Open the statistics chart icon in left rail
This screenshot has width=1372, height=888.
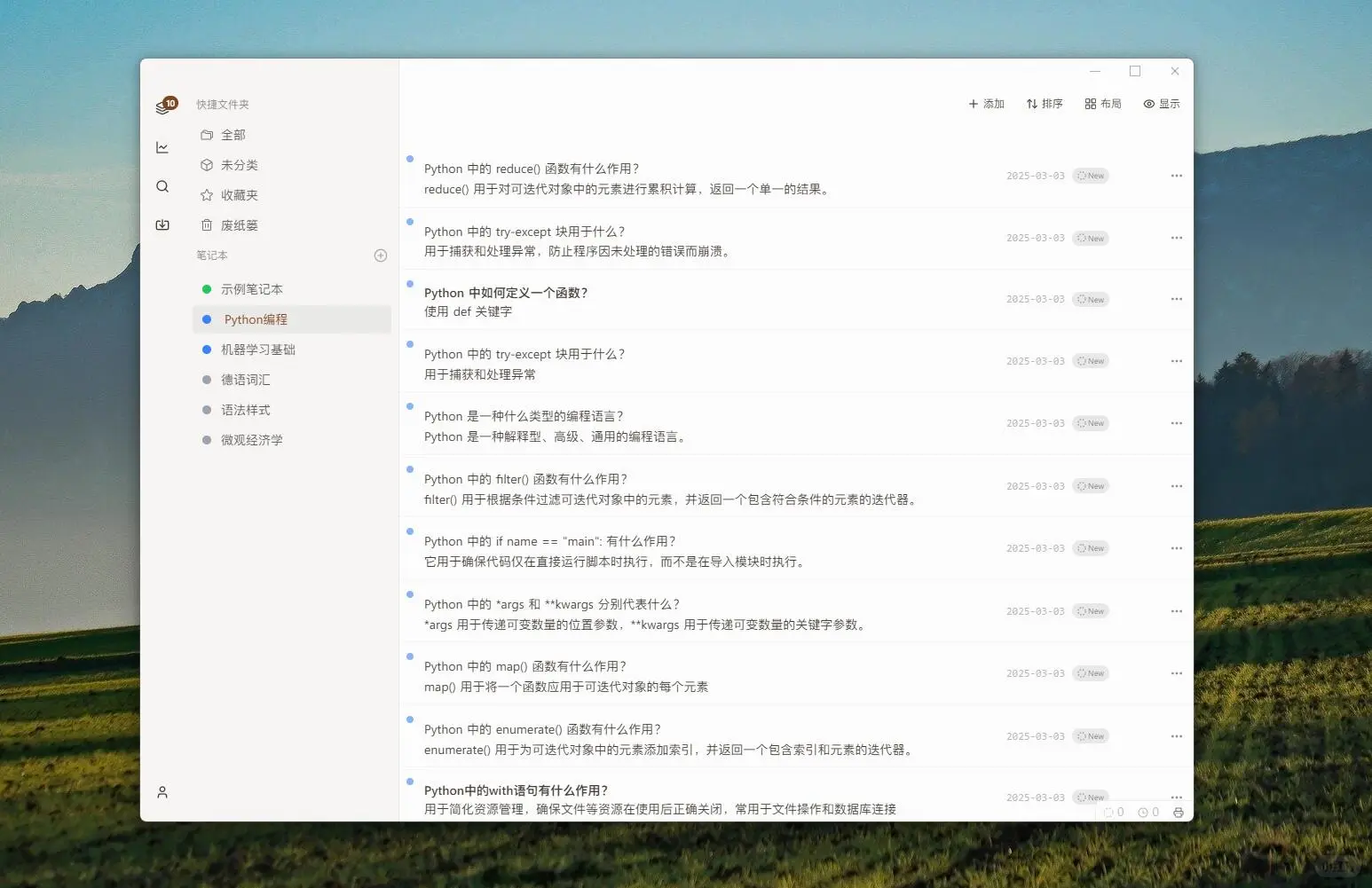[162, 146]
